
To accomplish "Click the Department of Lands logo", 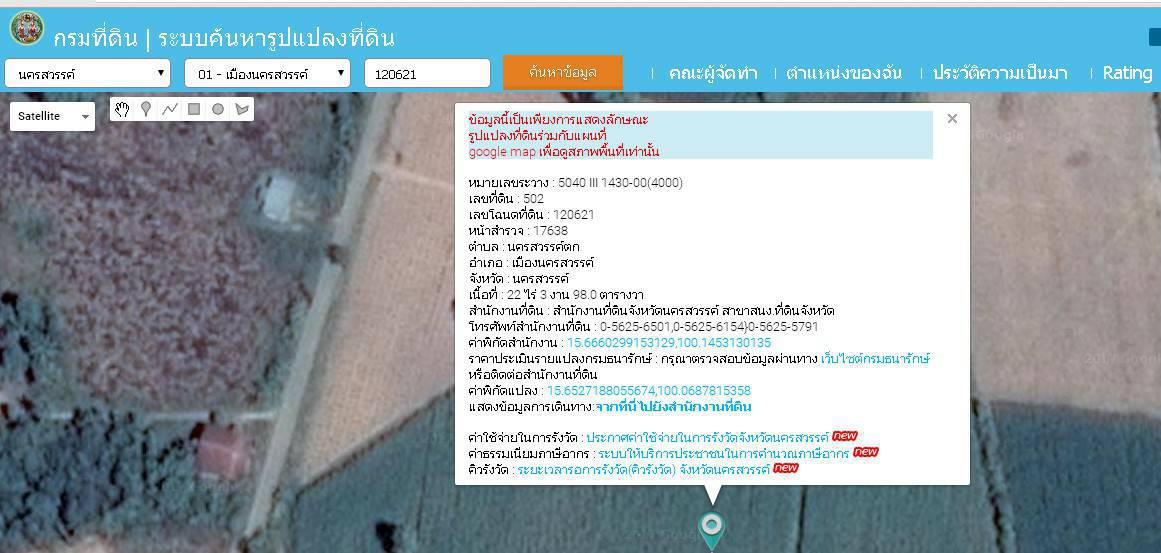I will 27,28.
